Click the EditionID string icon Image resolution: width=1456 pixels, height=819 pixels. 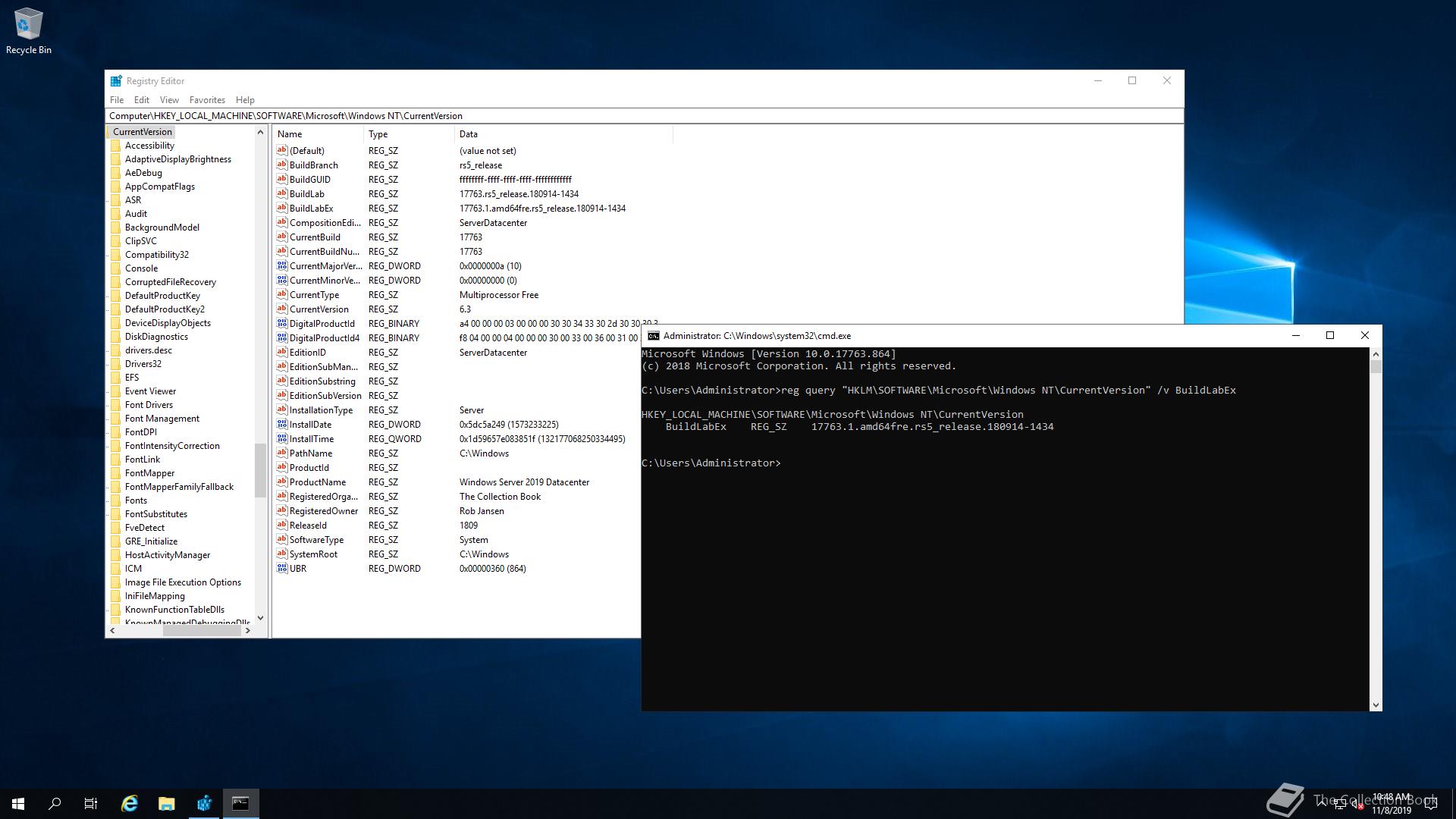(x=282, y=352)
